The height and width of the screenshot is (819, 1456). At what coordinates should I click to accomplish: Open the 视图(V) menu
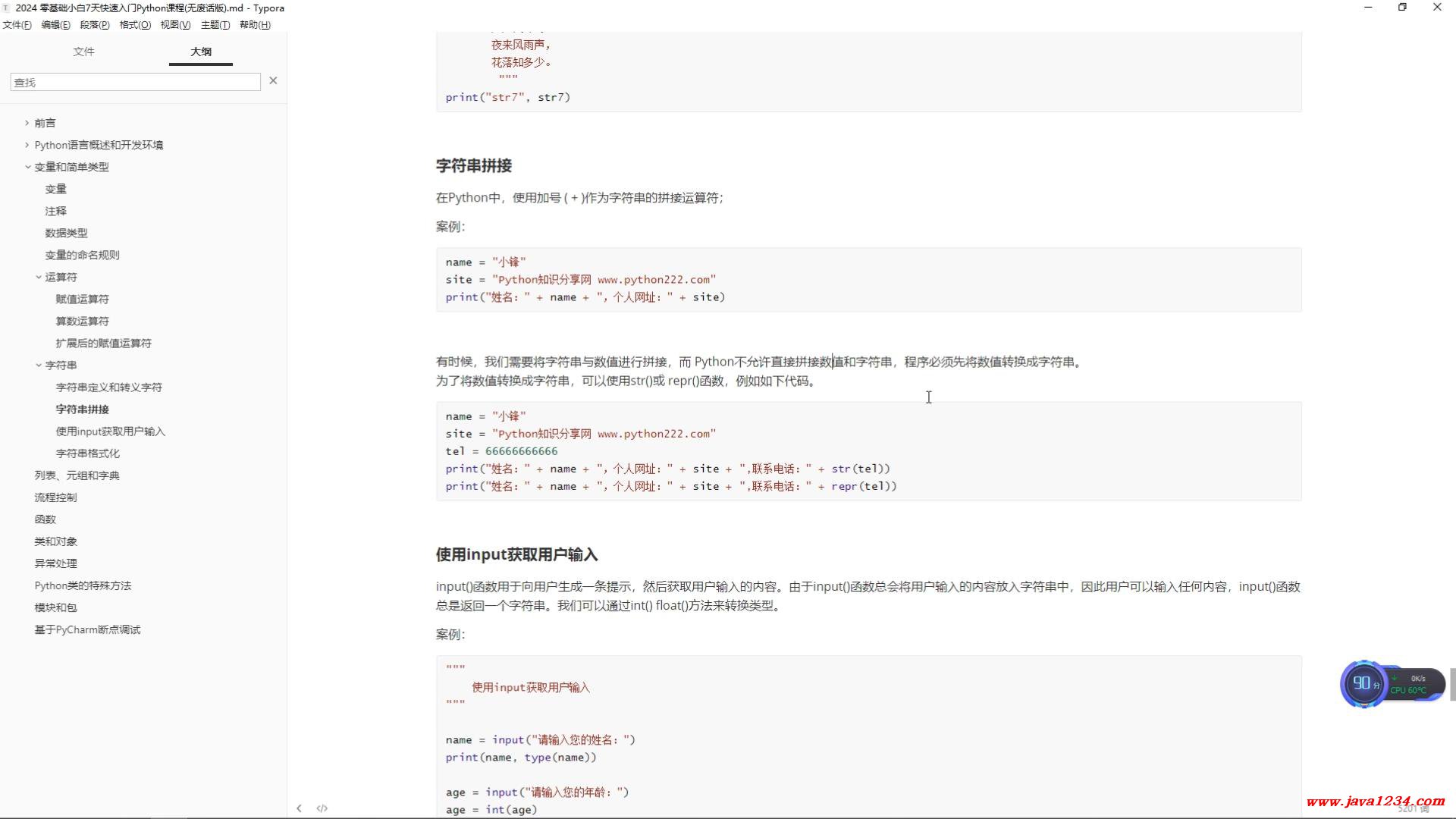175,25
